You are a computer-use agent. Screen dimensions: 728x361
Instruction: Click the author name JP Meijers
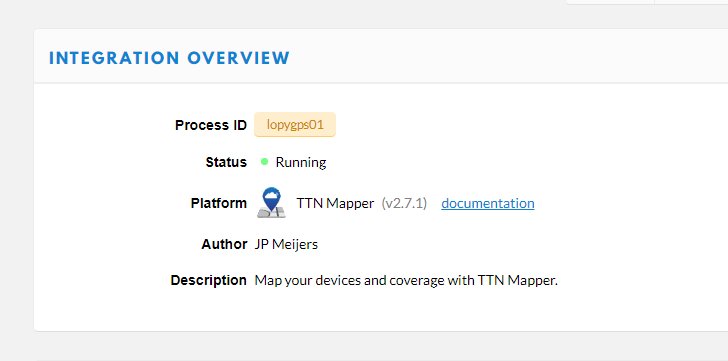click(286, 244)
